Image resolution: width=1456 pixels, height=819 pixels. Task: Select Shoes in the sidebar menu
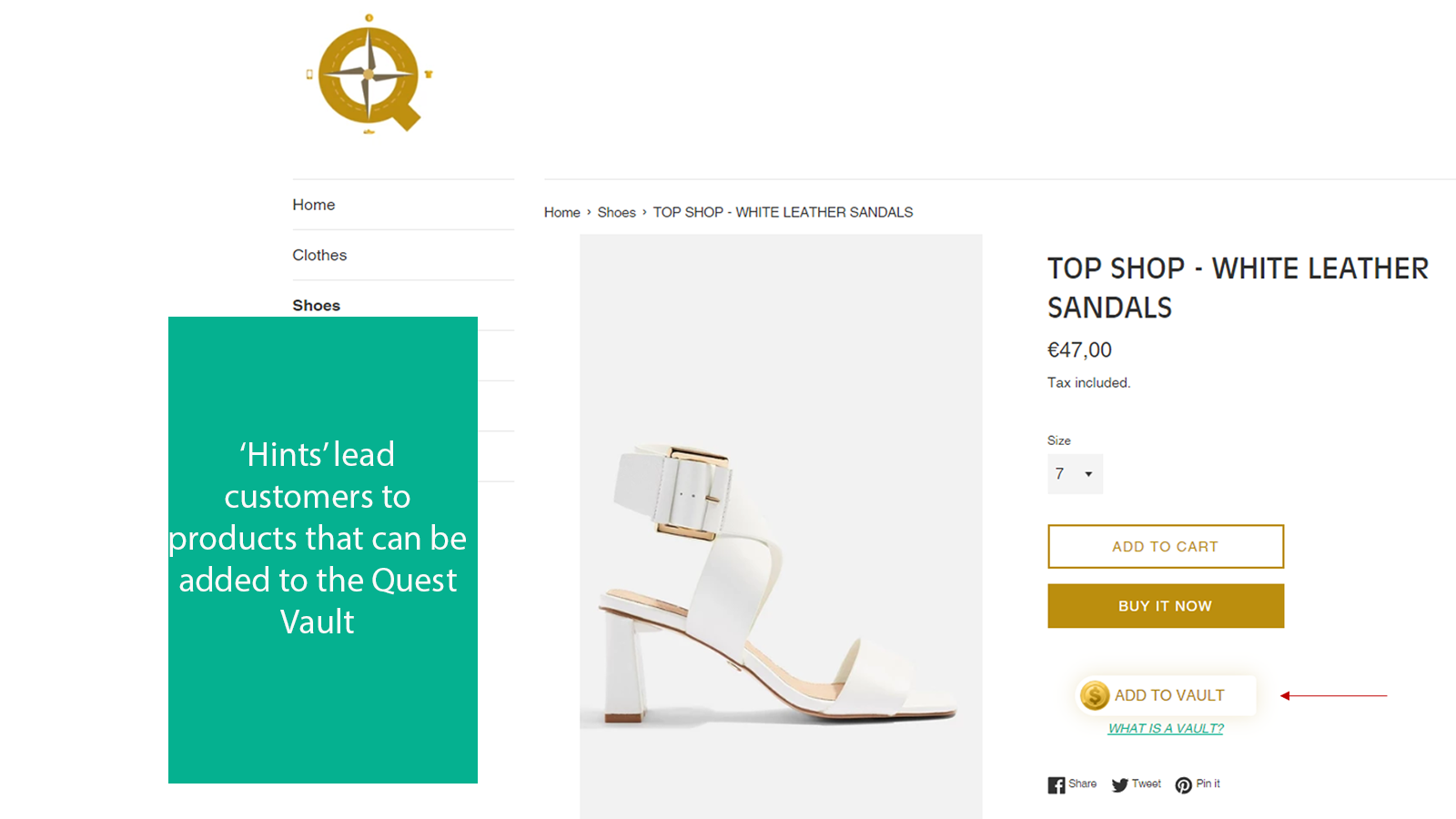316,306
